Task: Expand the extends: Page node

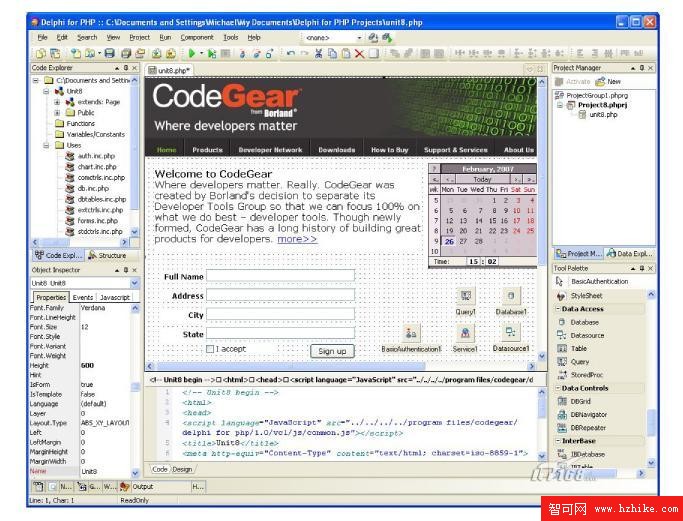Action: point(57,102)
